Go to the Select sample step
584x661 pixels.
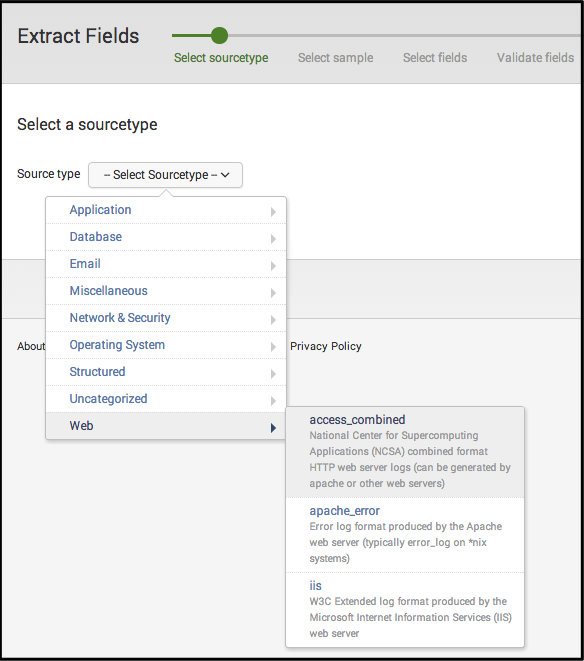click(336, 58)
